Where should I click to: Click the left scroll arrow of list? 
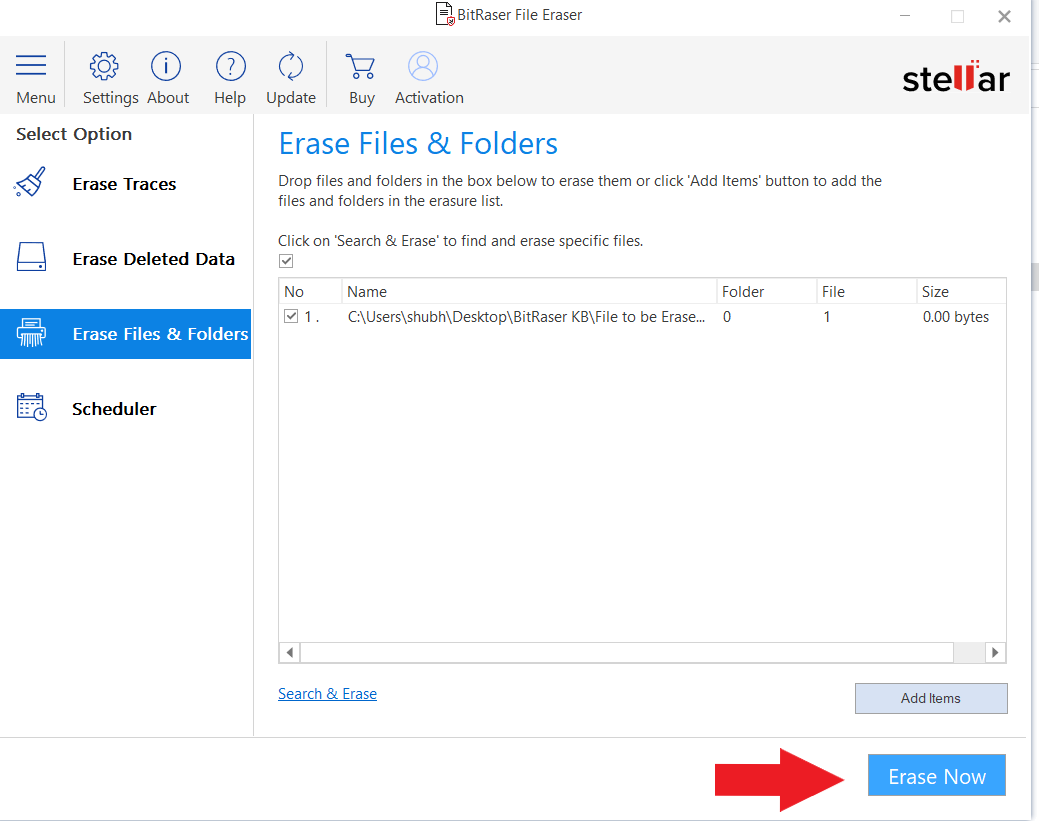[x=290, y=653]
